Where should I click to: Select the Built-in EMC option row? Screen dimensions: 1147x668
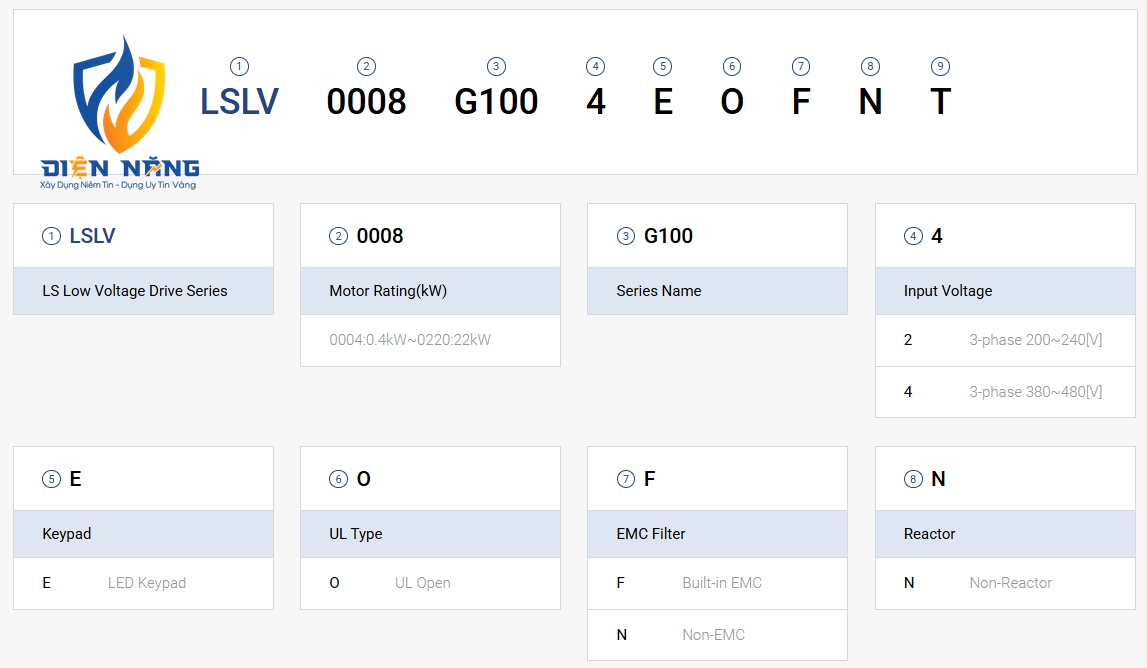[x=718, y=583]
